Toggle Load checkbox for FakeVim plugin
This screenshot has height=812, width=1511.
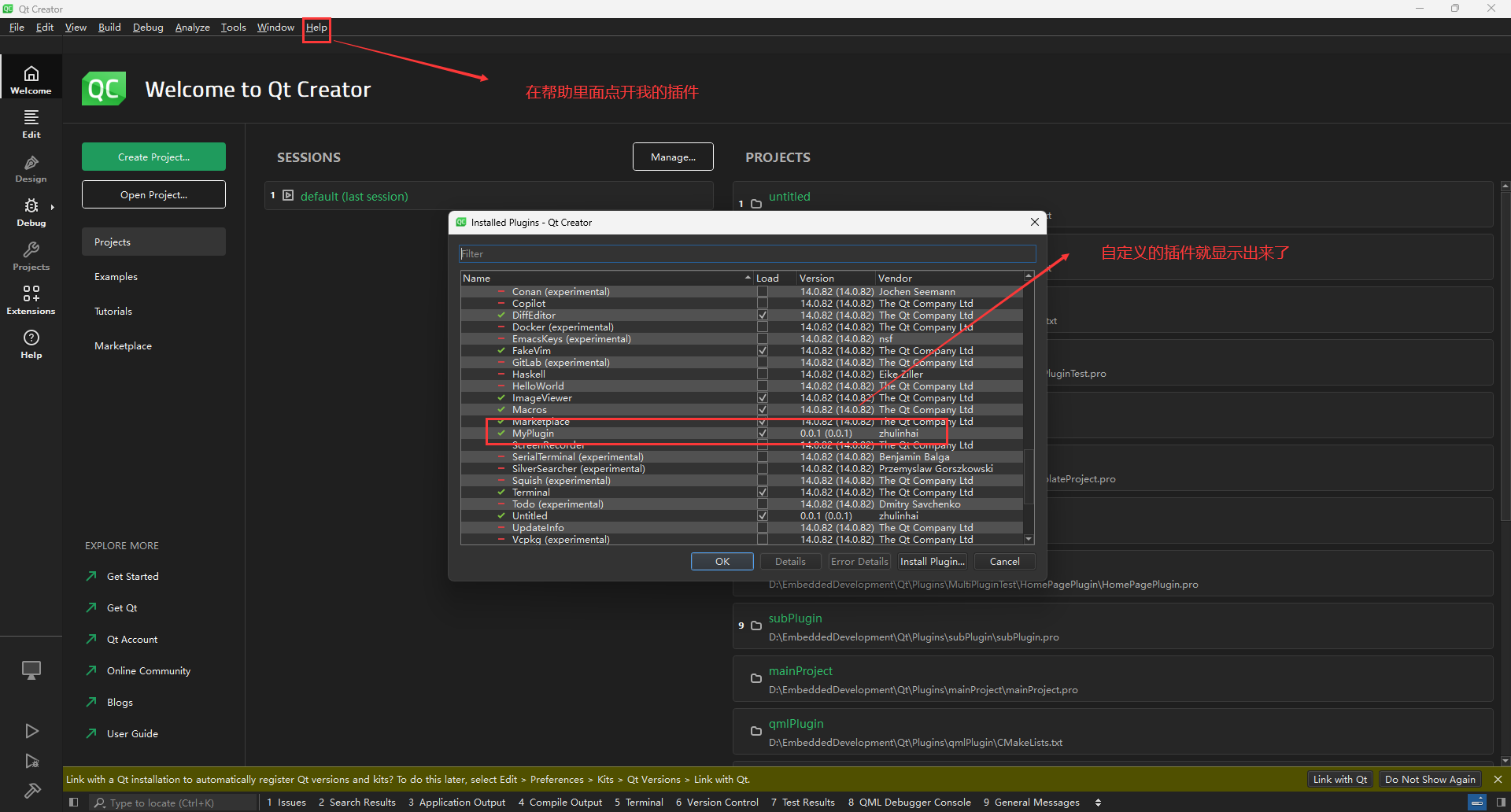(763, 350)
